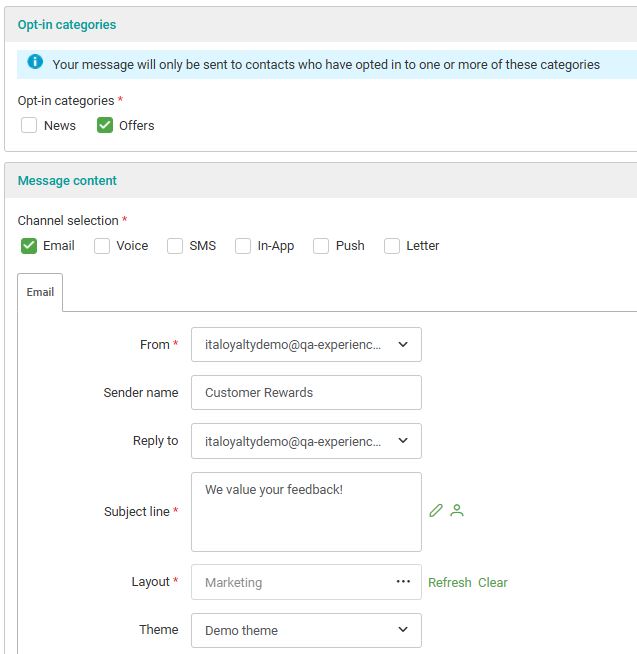This screenshot has height=654, width=637.
Task: Switch to the Email tab
Action: [x=41, y=292]
